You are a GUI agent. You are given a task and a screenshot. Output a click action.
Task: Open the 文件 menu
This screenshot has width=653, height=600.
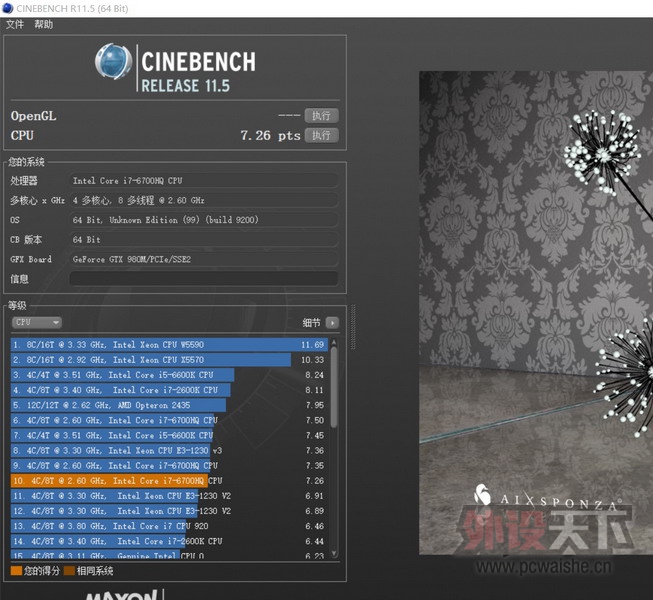click(15, 24)
